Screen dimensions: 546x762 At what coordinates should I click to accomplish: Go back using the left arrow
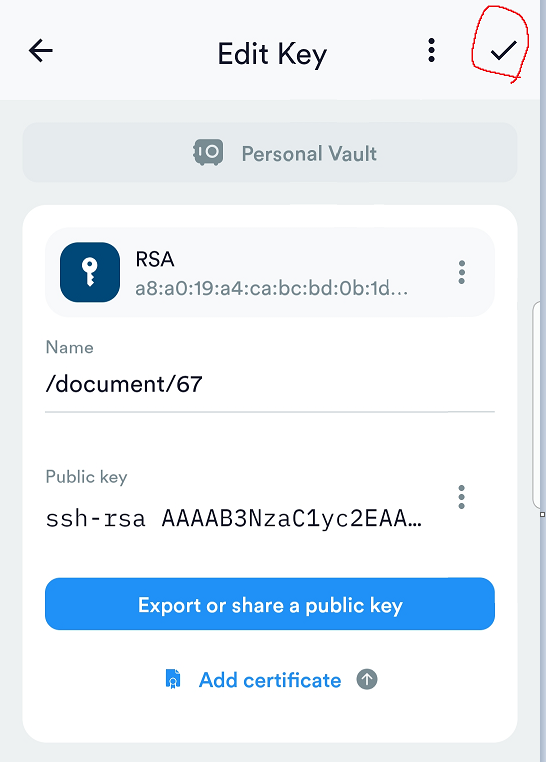tap(41, 51)
